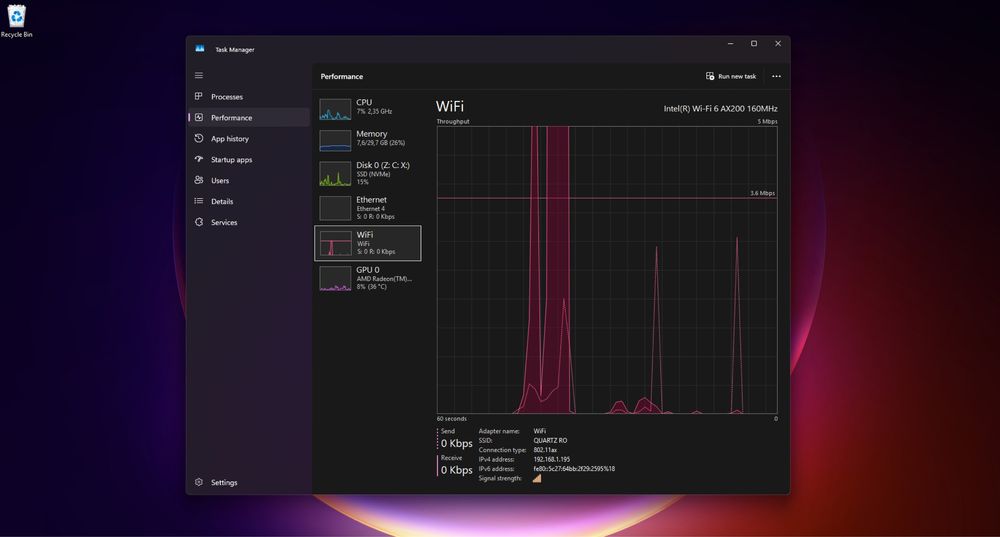This screenshot has width=1000, height=537.
Task: Select the Disk 0 mini graph thumbnail
Action: point(335,173)
